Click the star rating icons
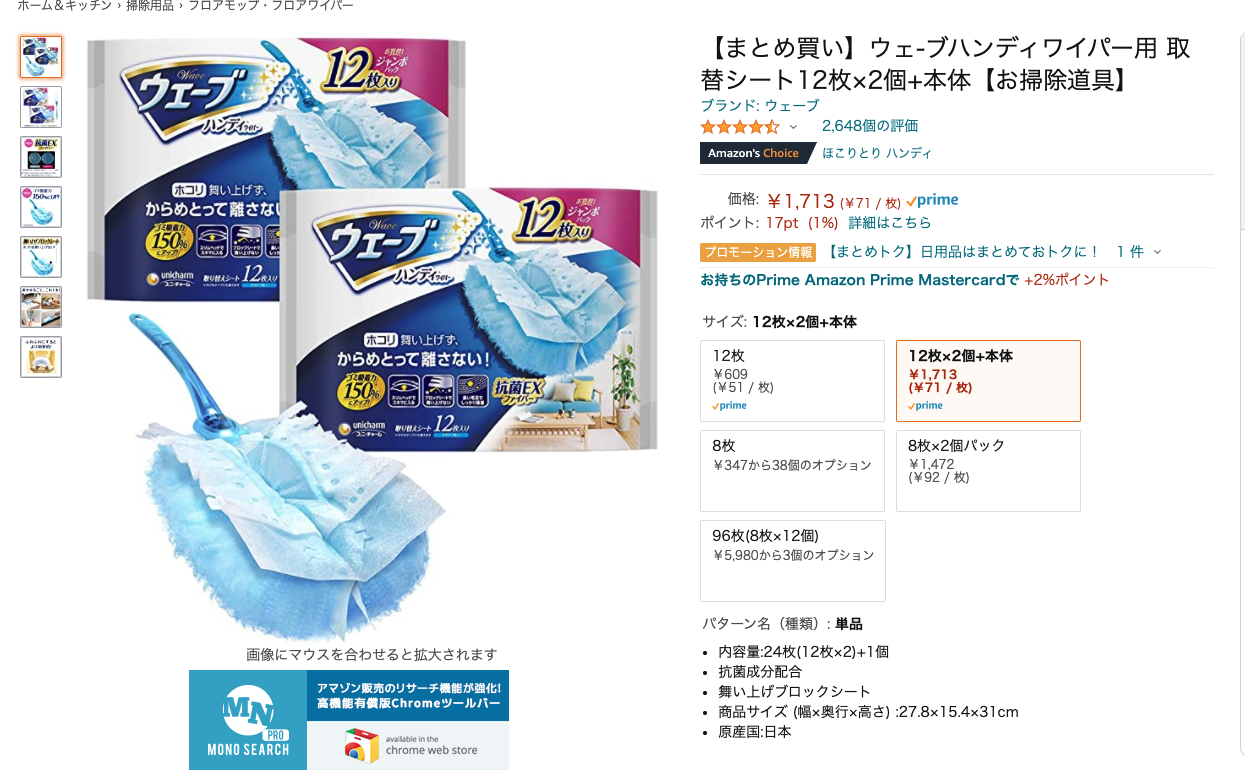Viewport: 1245px width, 772px height. [x=740, y=127]
